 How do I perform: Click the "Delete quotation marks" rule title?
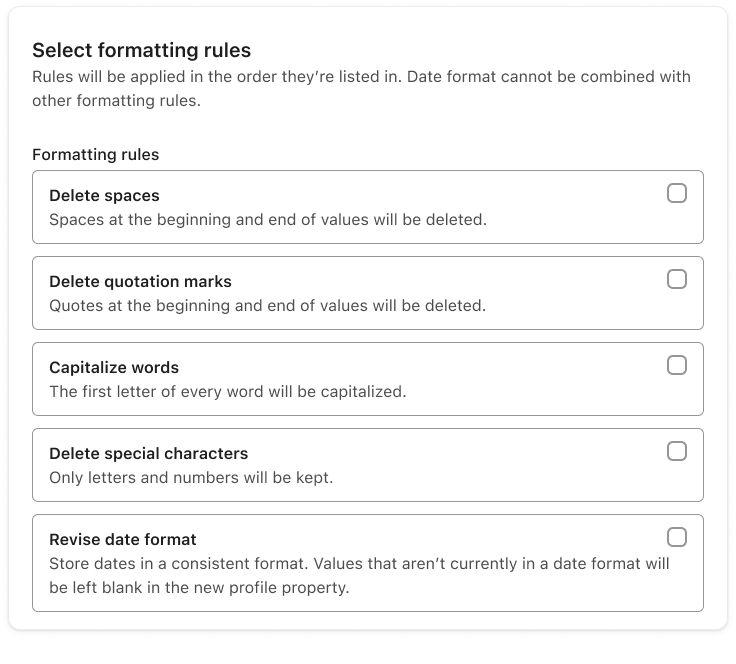140,282
